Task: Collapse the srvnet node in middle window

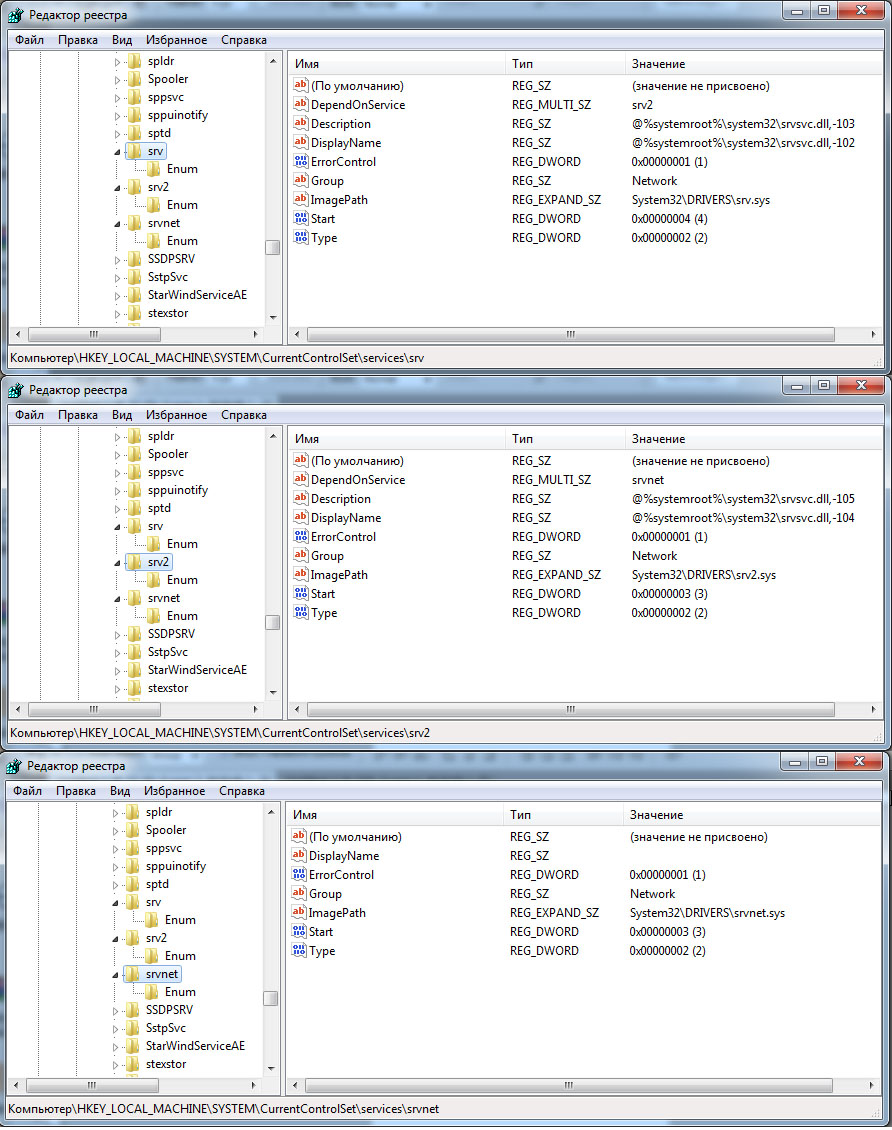Action: (x=117, y=599)
